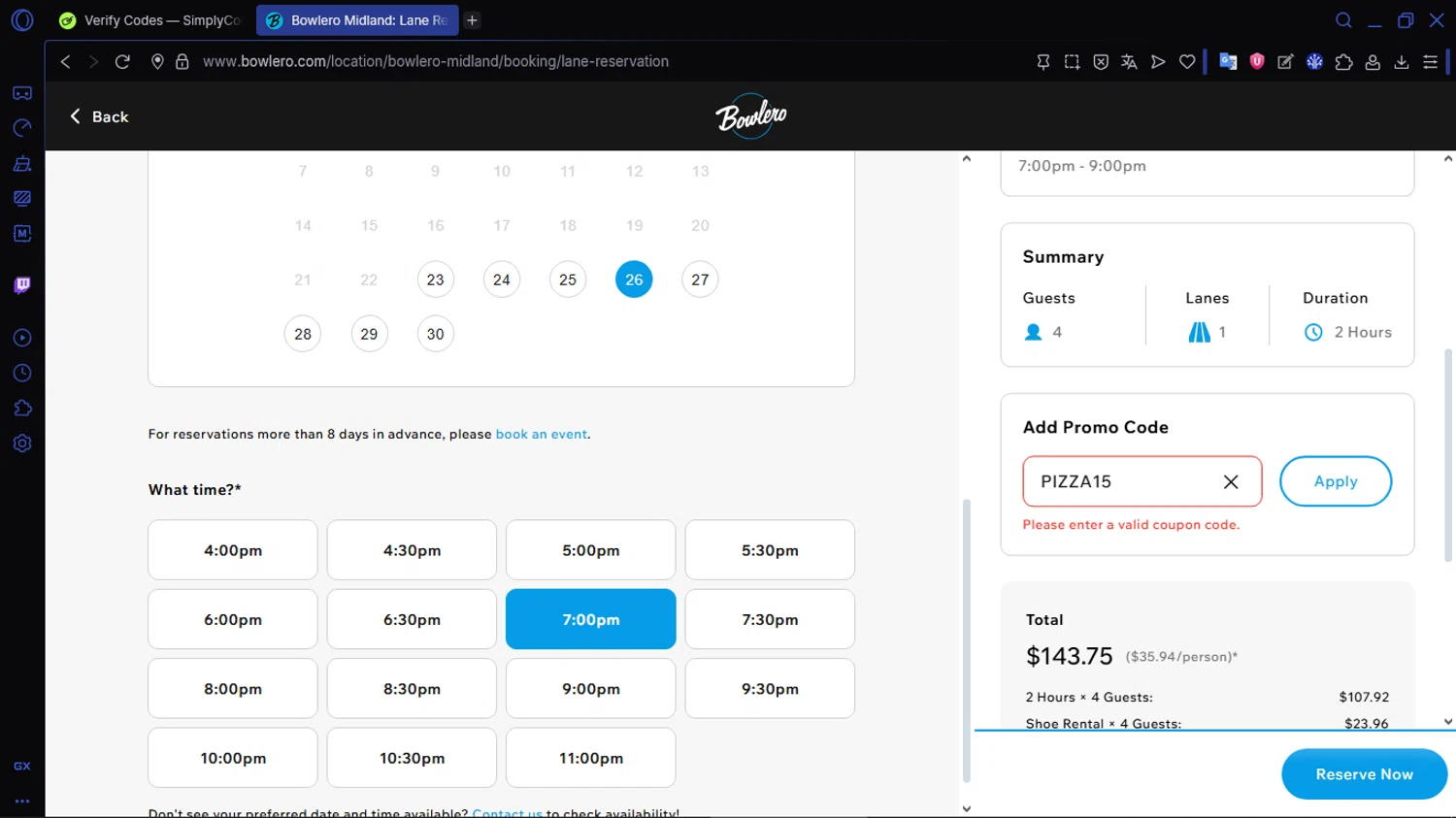This screenshot has width=1456, height=818.
Task: Click summary panel scroll-up arrow
Action: [1448, 158]
